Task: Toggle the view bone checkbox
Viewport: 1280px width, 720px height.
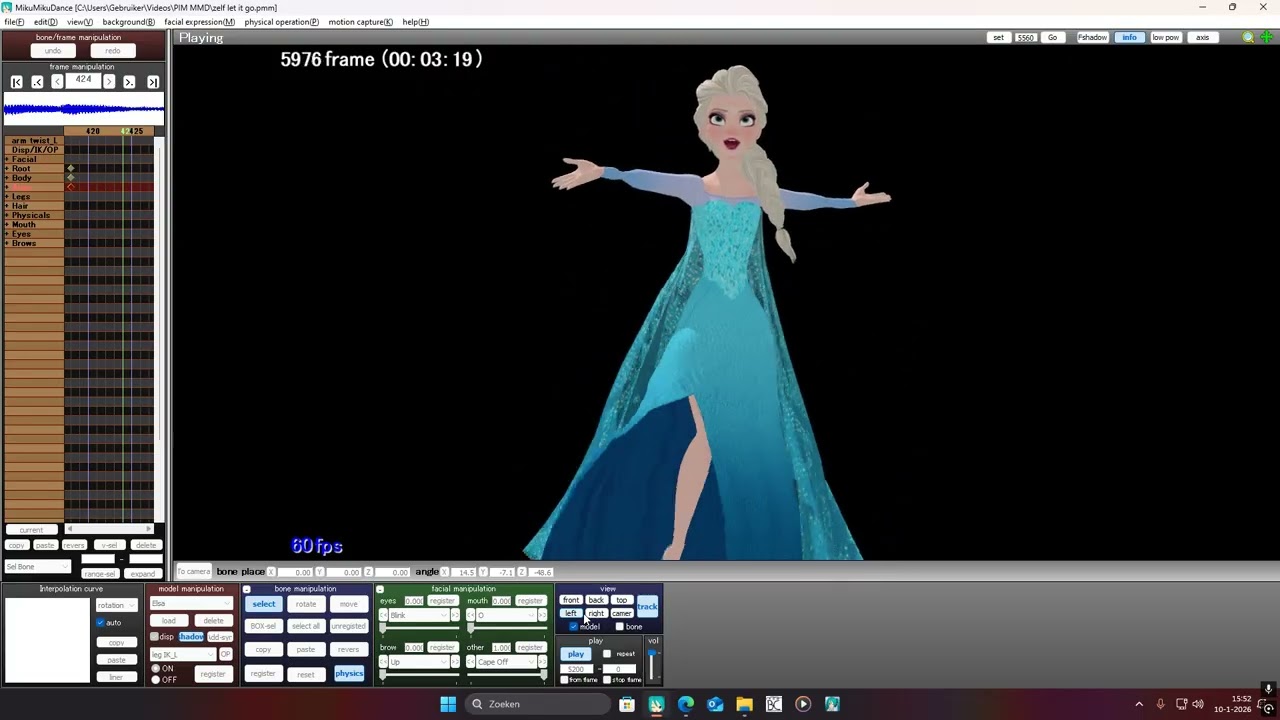Action: point(620,627)
